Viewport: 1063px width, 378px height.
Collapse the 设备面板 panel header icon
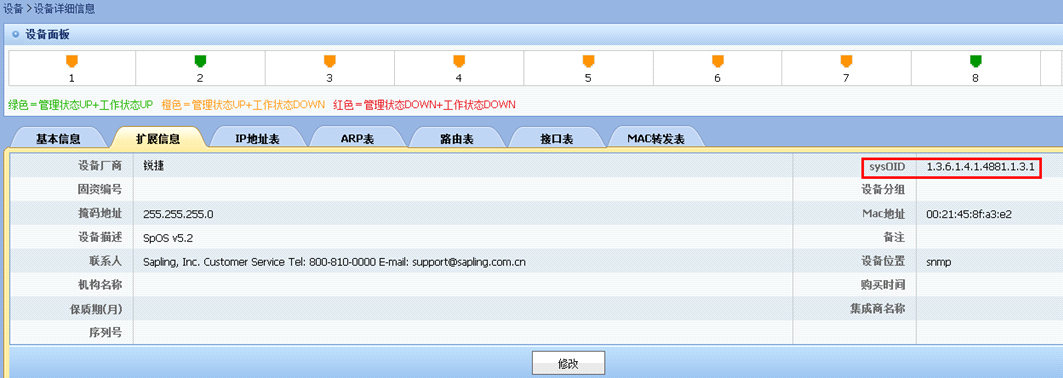point(15,34)
